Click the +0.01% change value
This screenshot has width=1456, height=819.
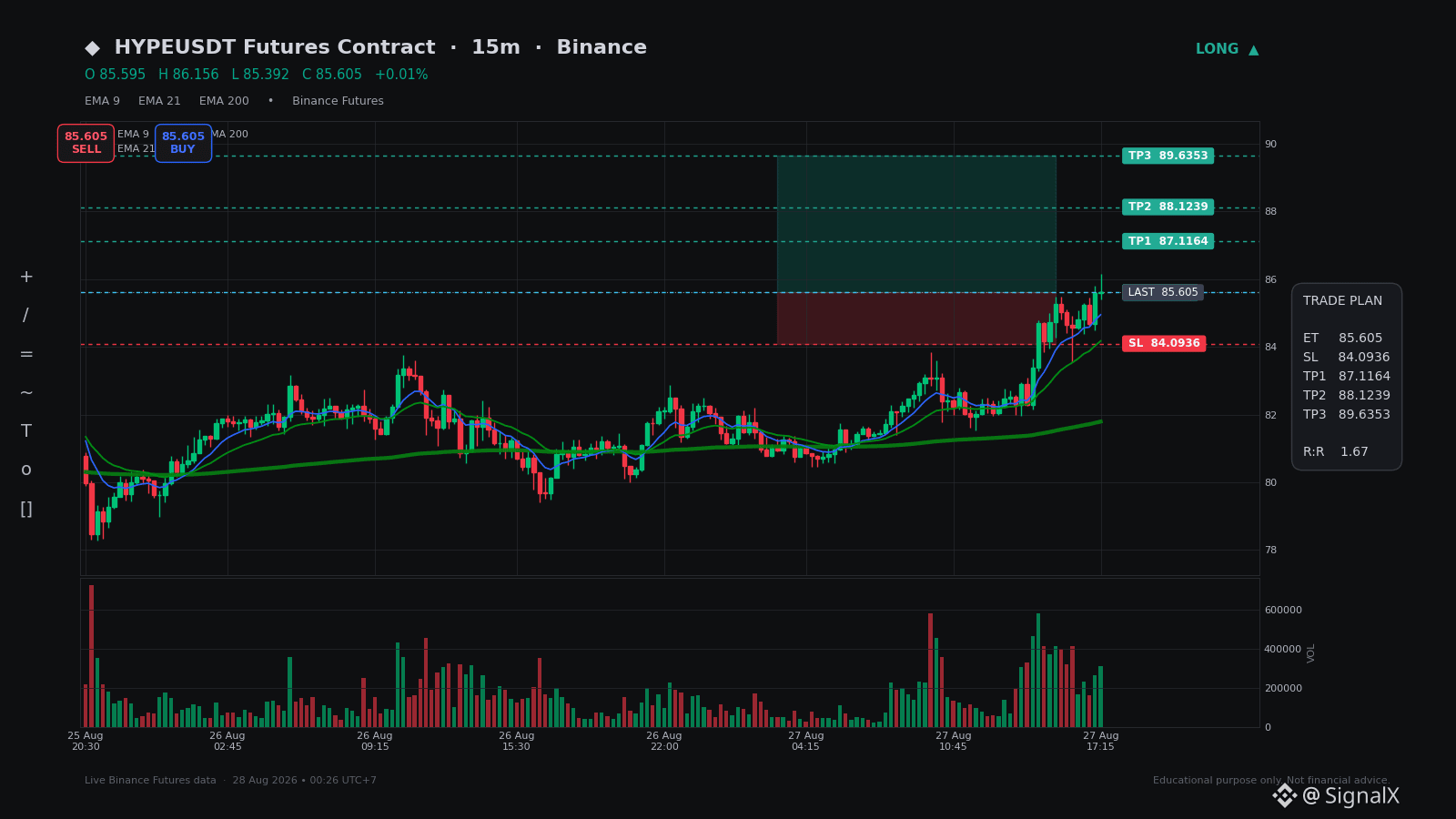point(401,75)
